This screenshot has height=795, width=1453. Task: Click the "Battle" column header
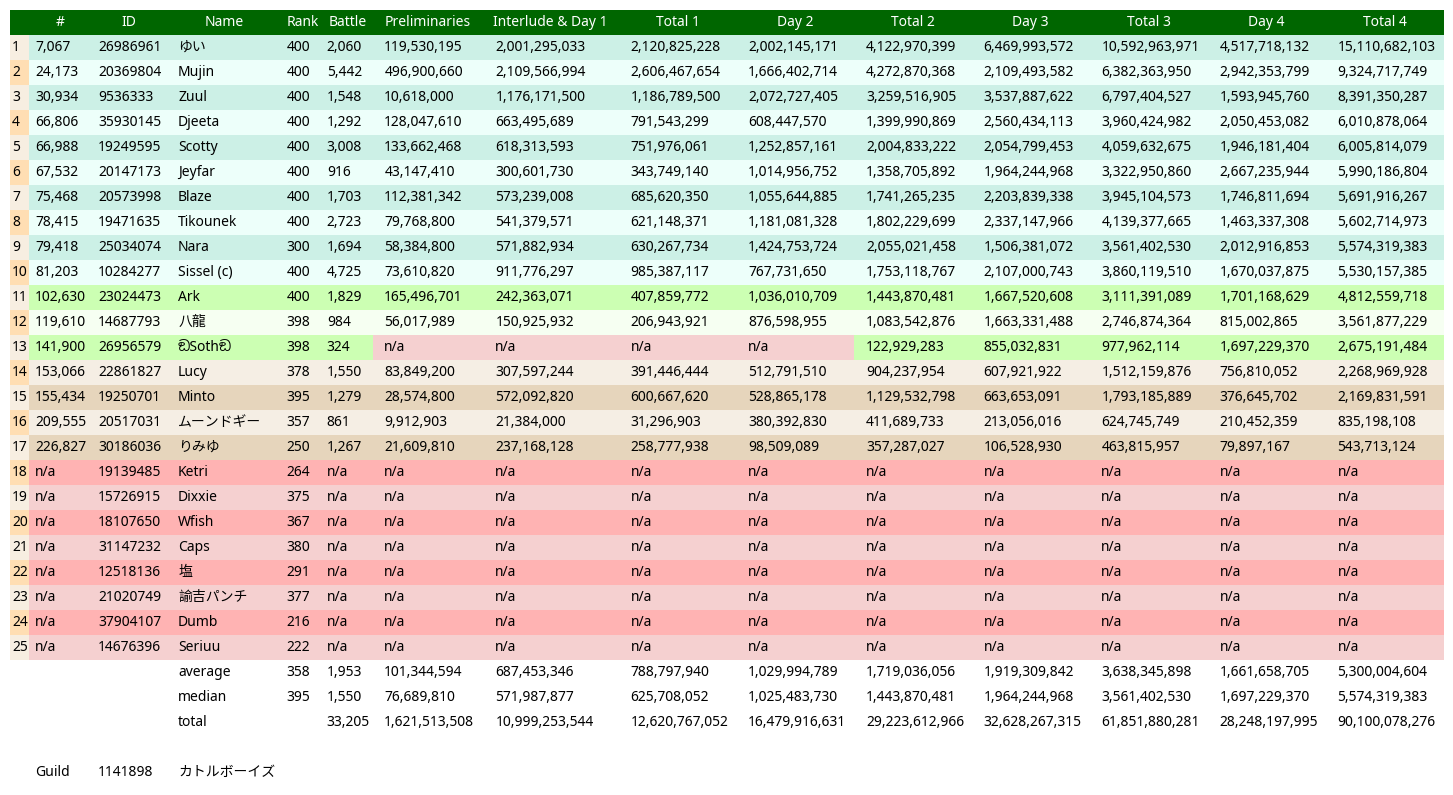pyautogui.click(x=347, y=21)
